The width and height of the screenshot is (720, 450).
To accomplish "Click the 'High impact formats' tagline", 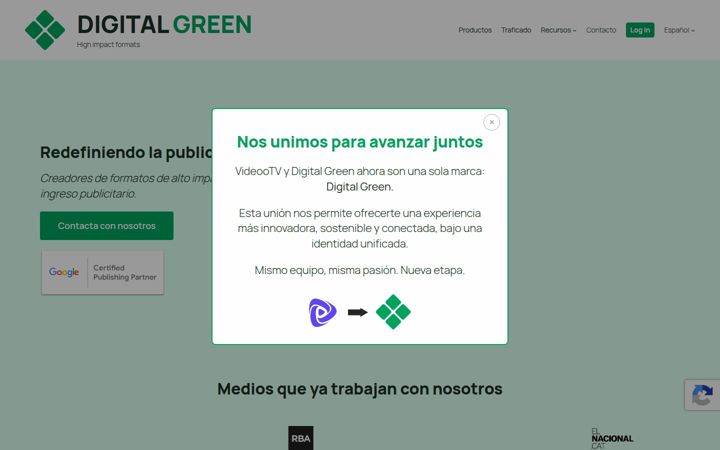I will click(108, 45).
